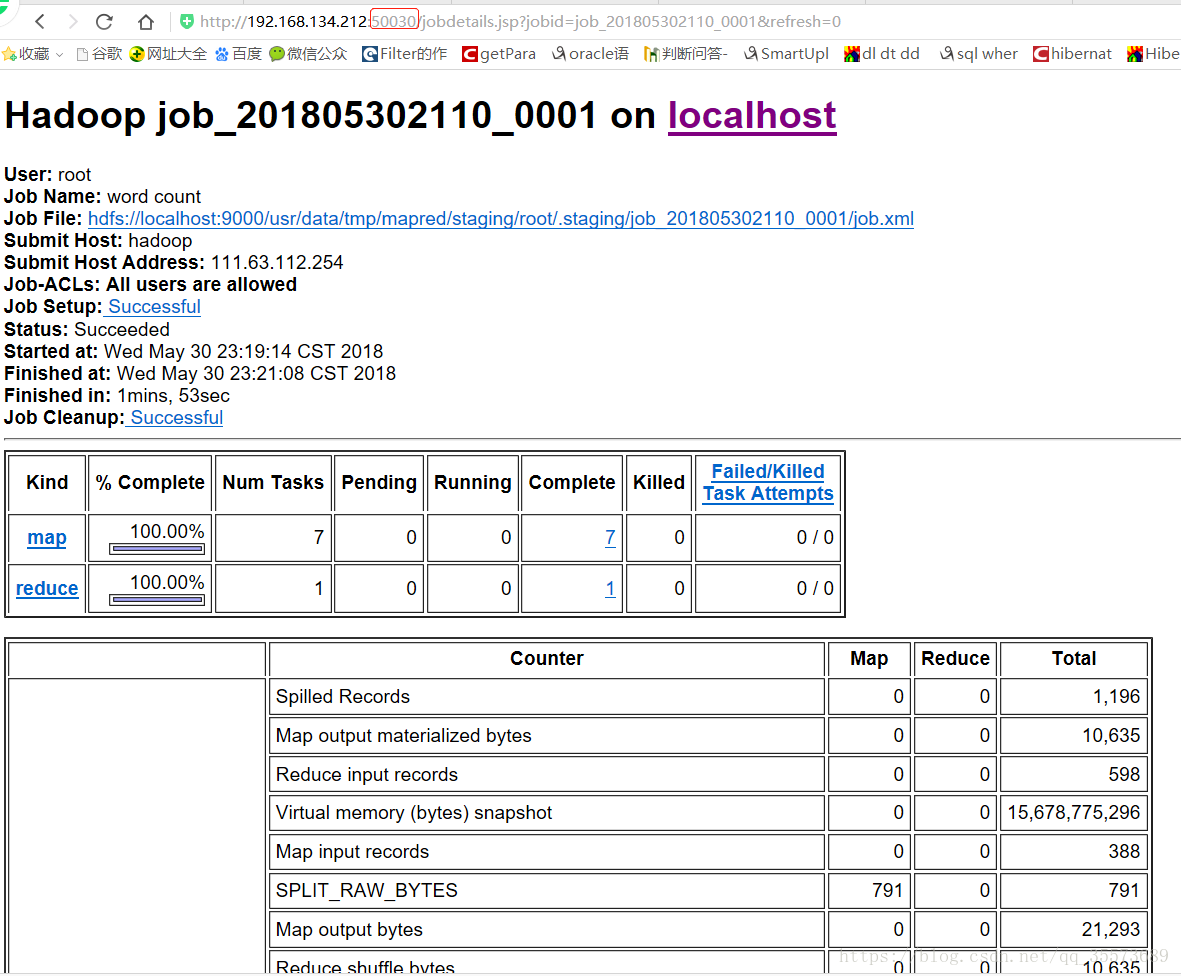Open the 7 completed map tasks link
The width and height of the screenshot is (1181, 976).
pos(610,538)
